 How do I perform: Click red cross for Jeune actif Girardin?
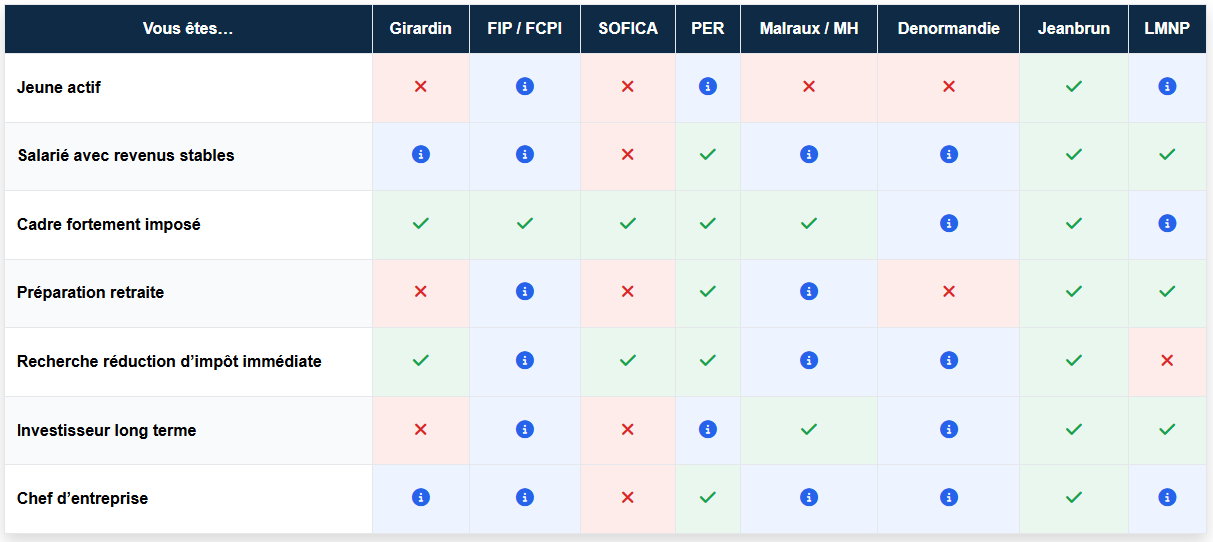pos(421,87)
